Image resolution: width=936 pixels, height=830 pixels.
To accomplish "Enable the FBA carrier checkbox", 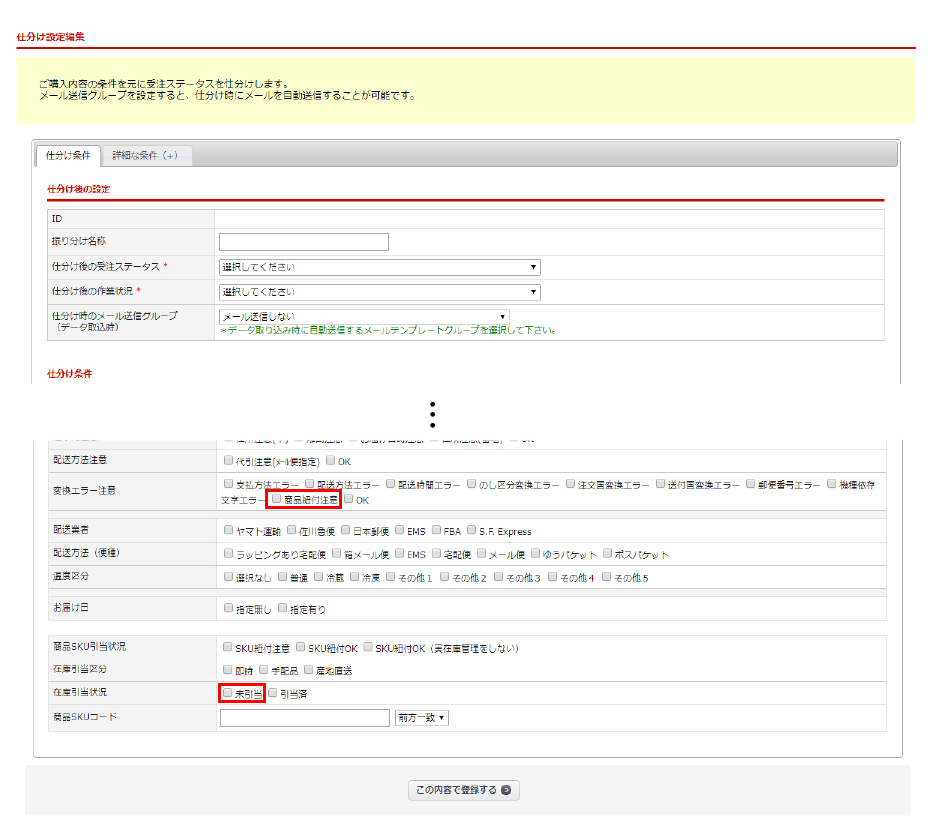I will pyautogui.click(x=438, y=531).
